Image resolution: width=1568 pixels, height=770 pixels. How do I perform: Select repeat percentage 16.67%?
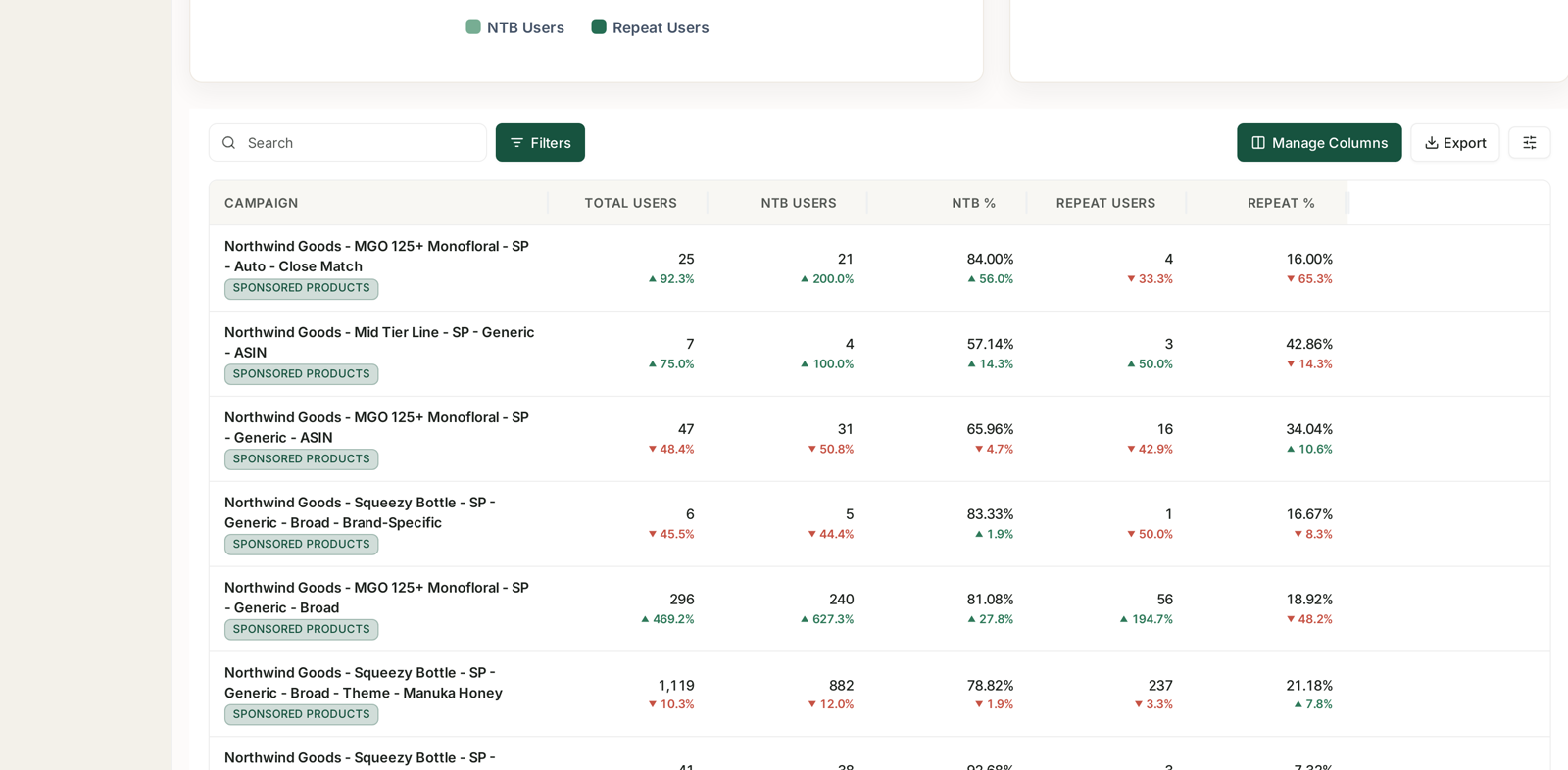pos(1309,514)
